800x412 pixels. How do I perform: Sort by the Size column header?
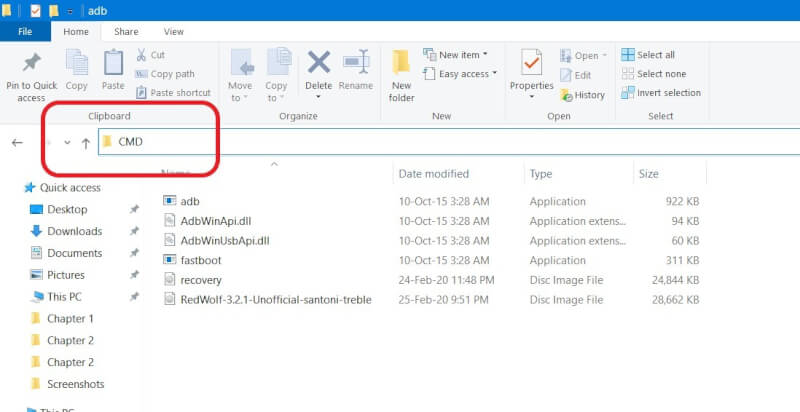(x=648, y=174)
